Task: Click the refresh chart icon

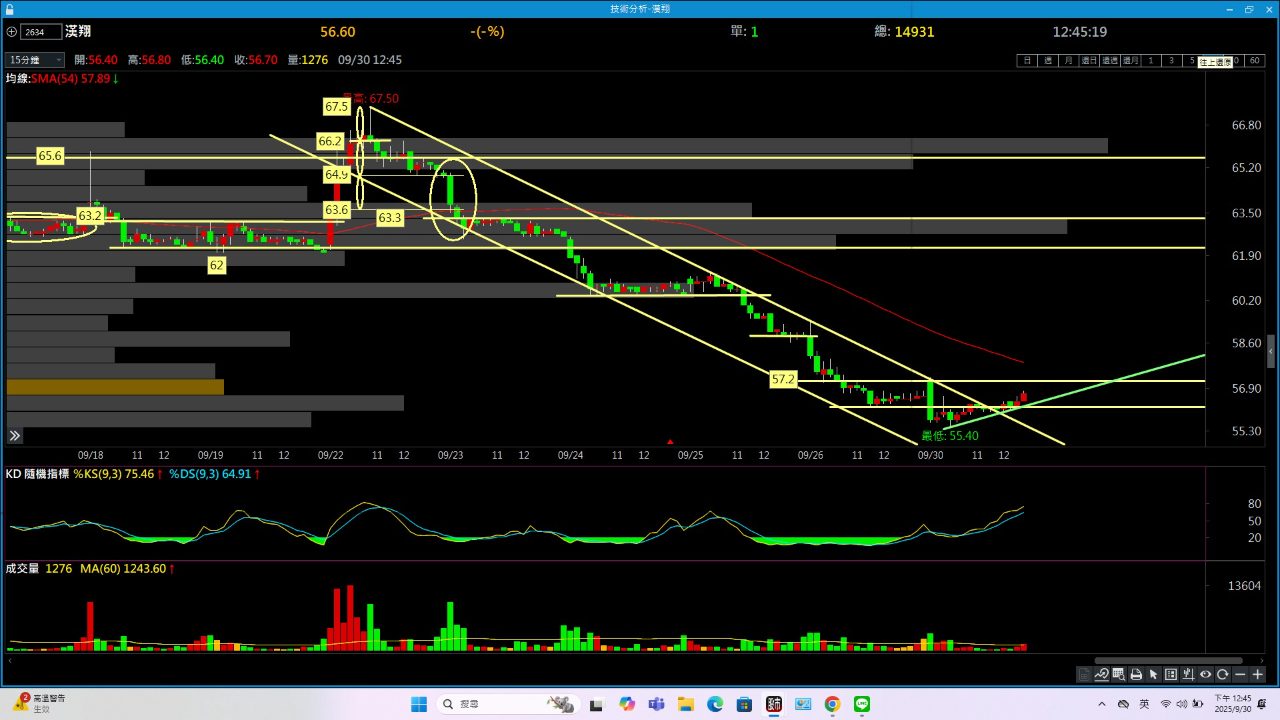Action: 1222,675
